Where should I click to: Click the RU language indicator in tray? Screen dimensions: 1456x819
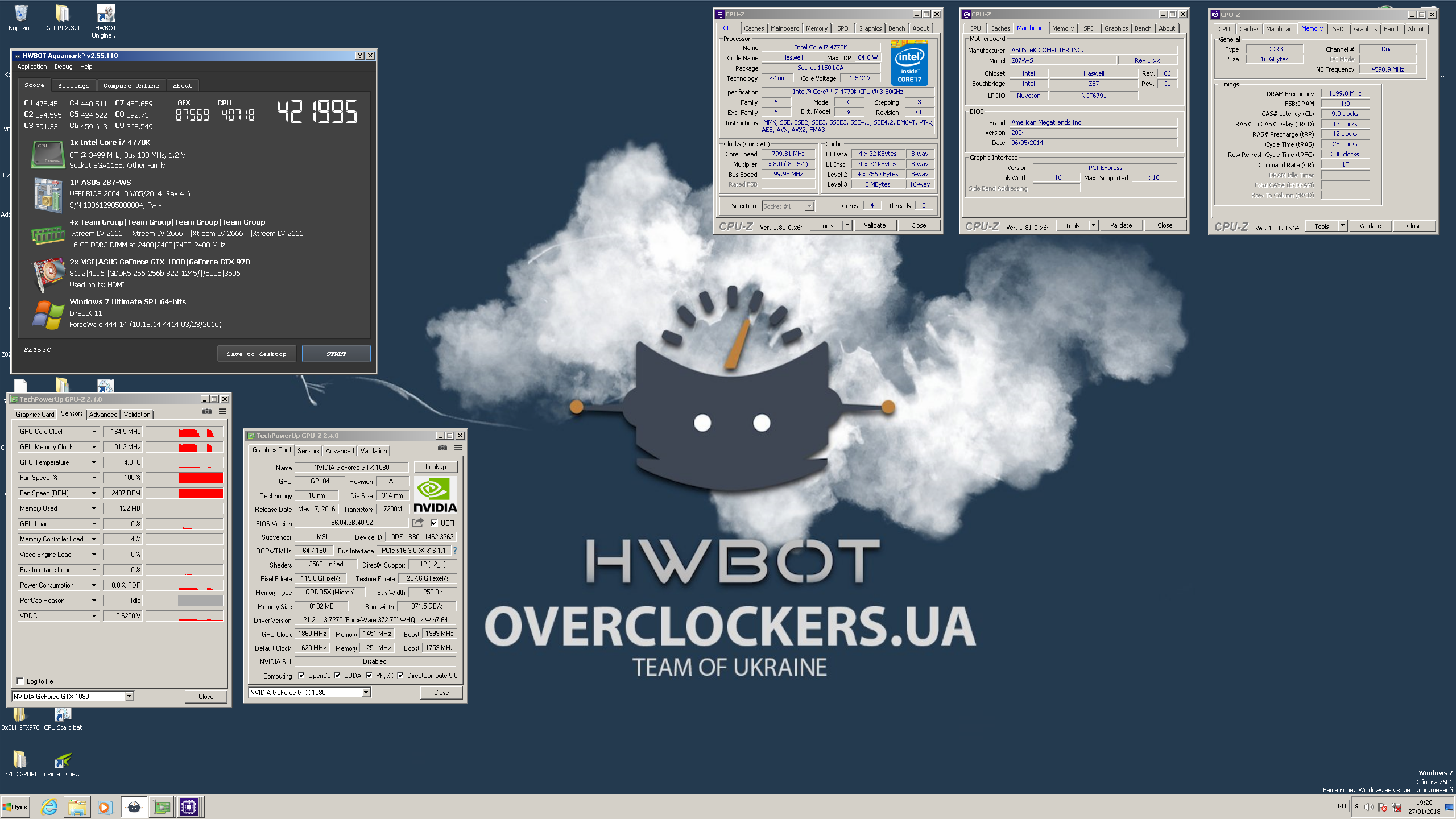pos(1342,806)
